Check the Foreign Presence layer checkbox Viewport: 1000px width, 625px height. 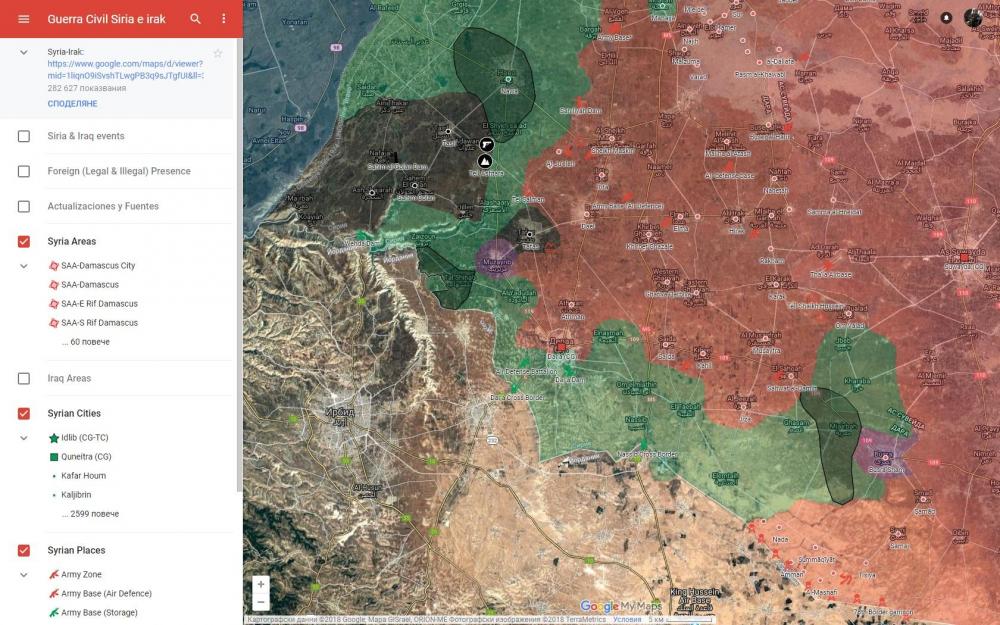click(x=24, y=171)
